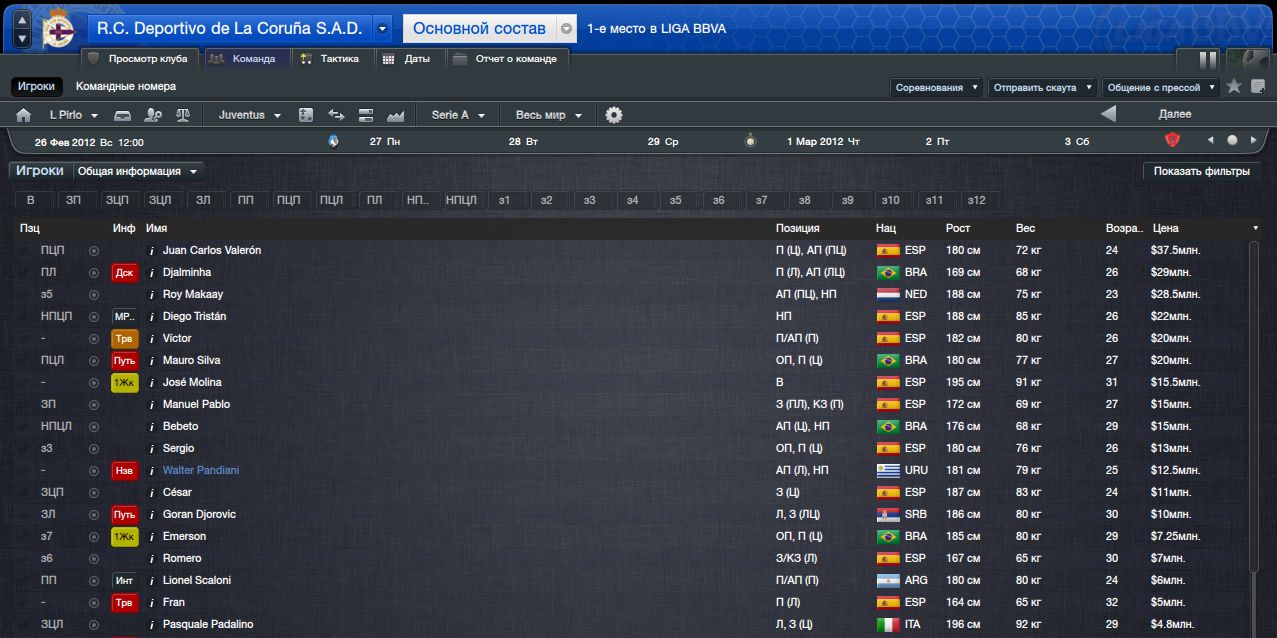Open the transfers arrows icon
This screenshot has width=1277, height=638.
tap(336, 115)
